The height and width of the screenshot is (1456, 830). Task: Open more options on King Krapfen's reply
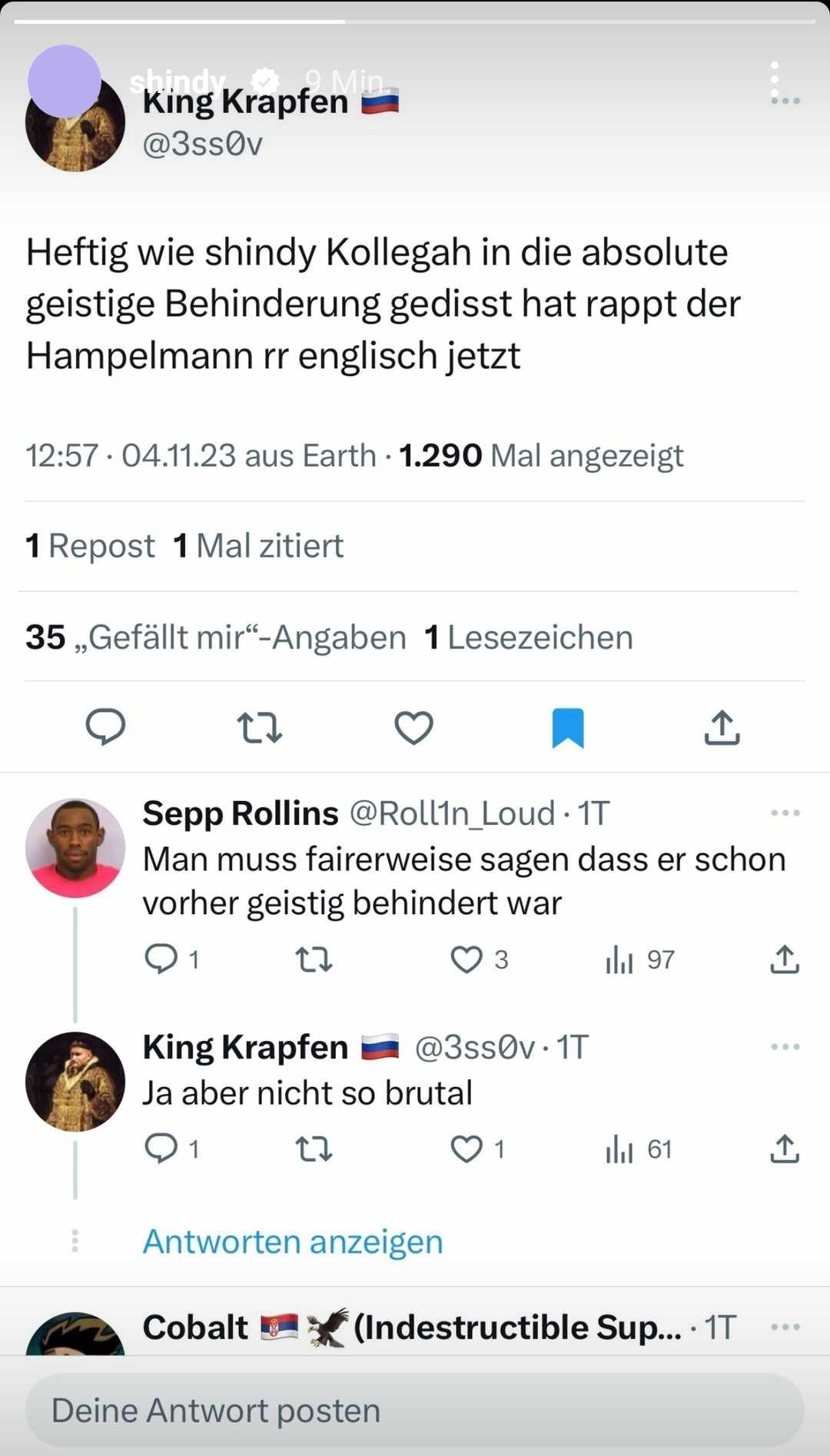coord(785,1047)
